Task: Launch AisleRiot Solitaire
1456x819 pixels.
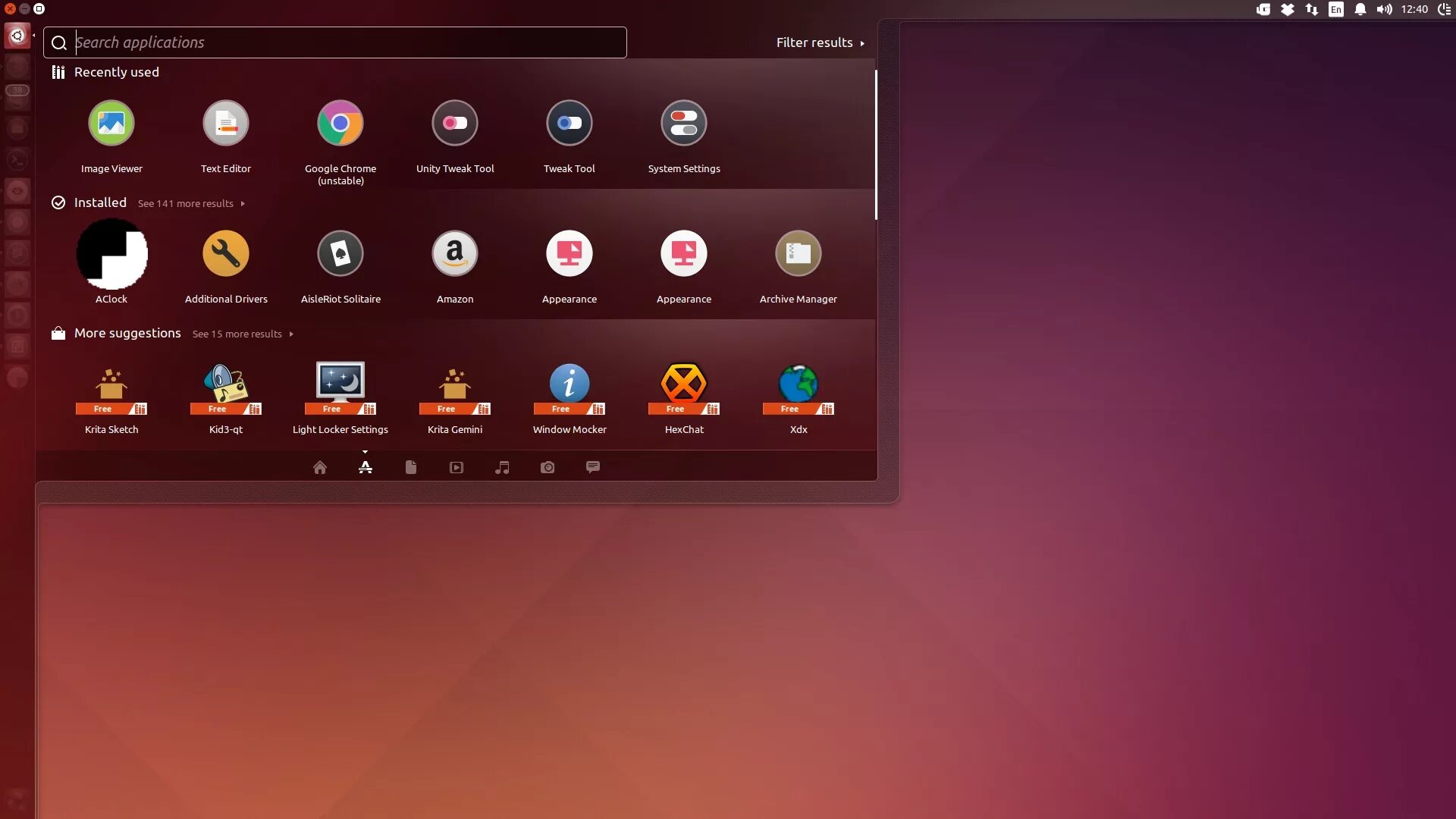Action: pyautogui.click(x=340, y=254)
